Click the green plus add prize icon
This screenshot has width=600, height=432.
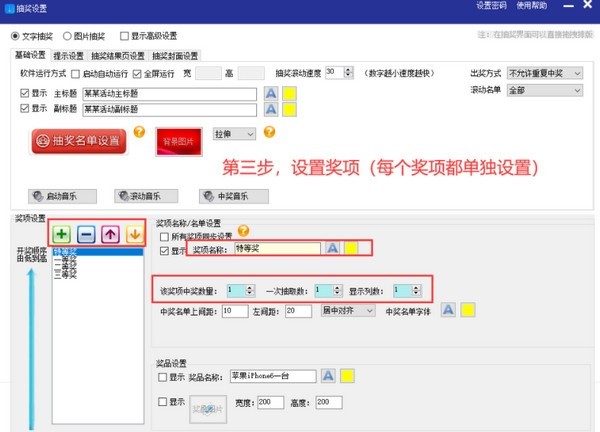point(62,233)
